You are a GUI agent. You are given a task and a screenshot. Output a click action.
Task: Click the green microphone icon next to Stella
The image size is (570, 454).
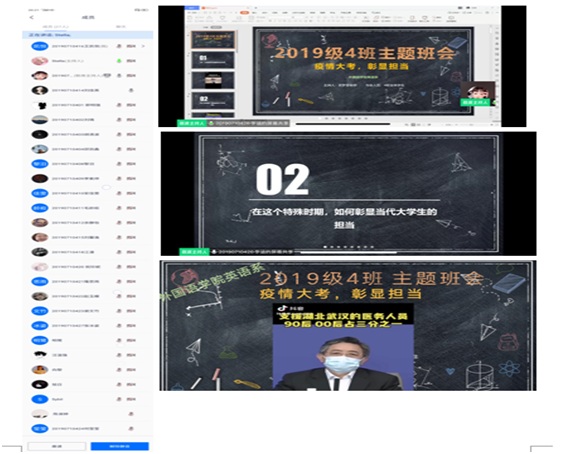click(x=119, y=61)
